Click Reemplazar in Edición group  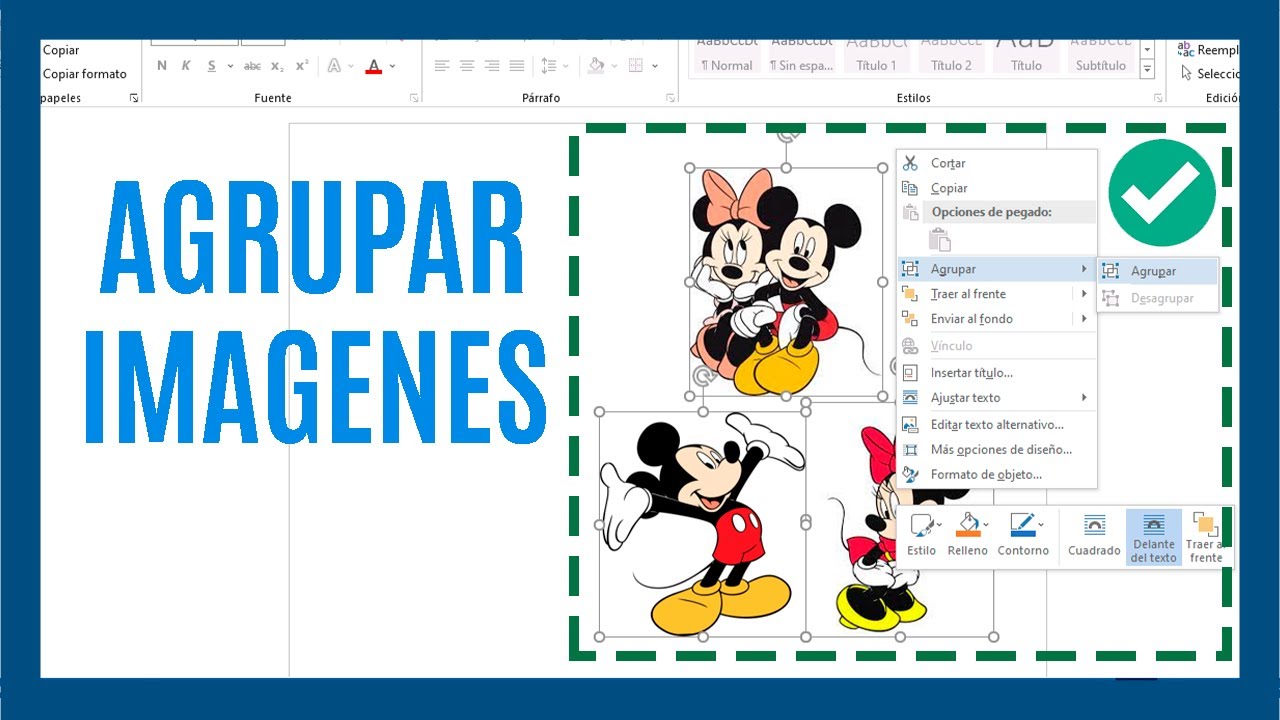[x=1208, y=50]
